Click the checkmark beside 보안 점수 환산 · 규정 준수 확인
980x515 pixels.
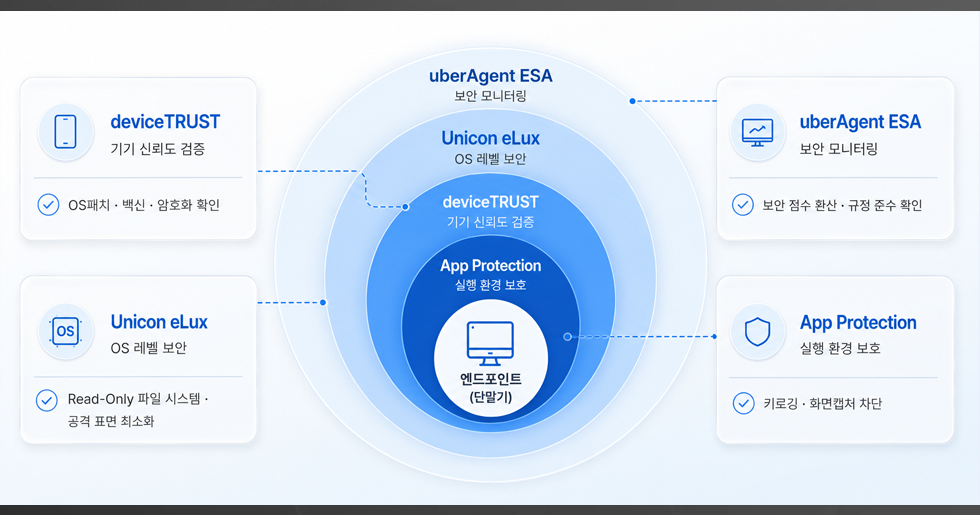point(742,204)
